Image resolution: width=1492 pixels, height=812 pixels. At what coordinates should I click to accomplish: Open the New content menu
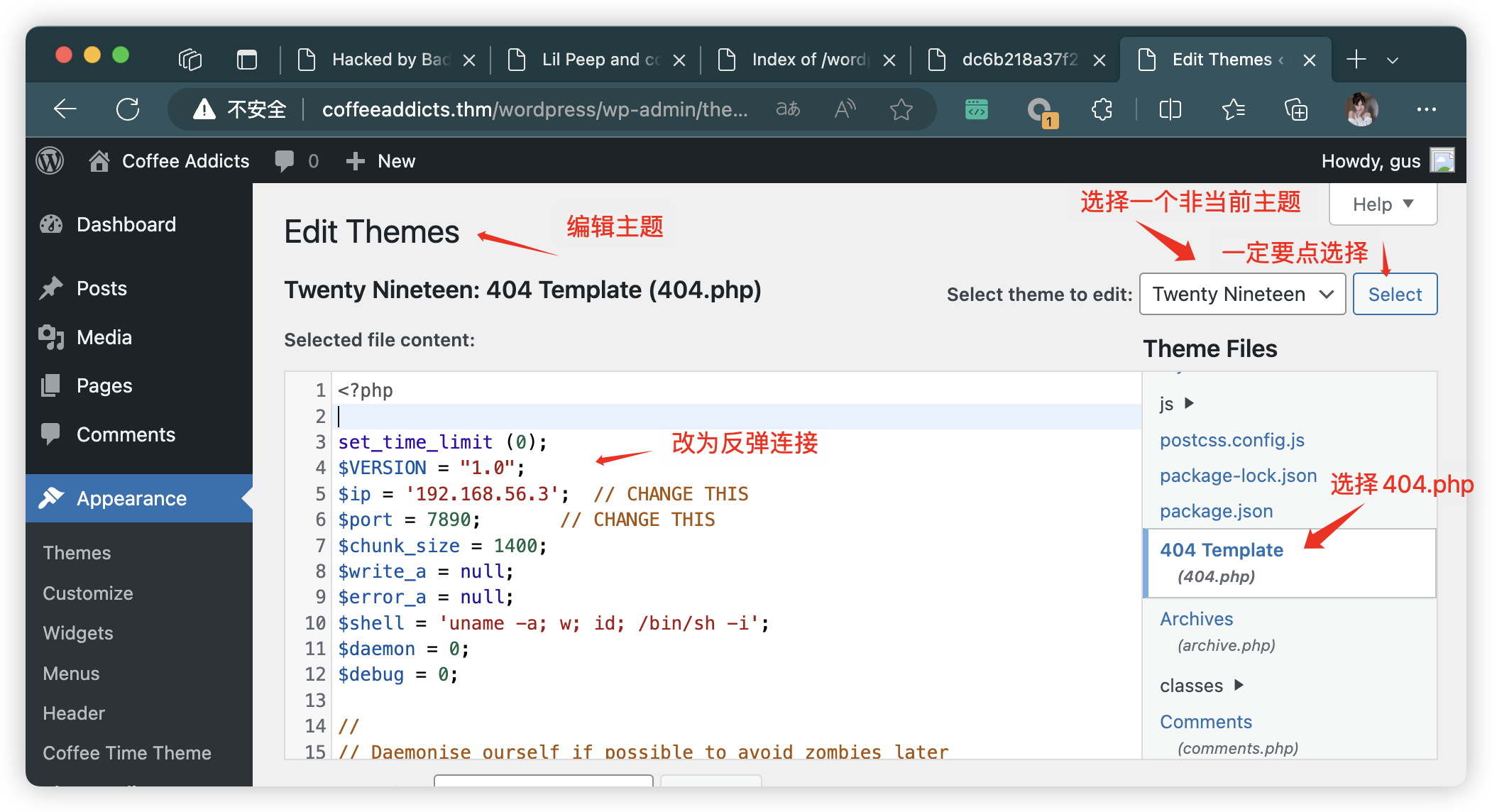[380, 161]
